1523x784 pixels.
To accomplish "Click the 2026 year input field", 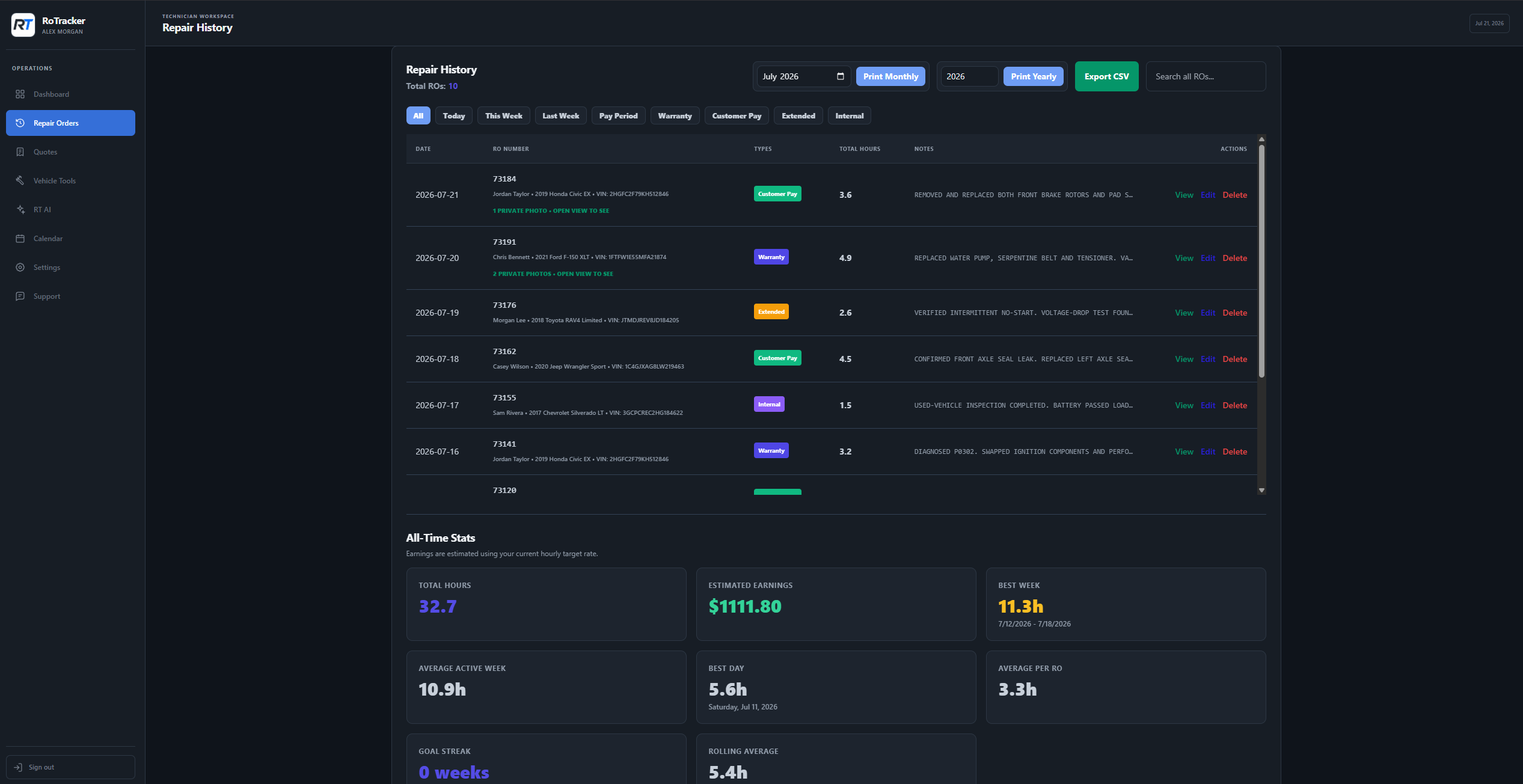I will tap(969, 76).
